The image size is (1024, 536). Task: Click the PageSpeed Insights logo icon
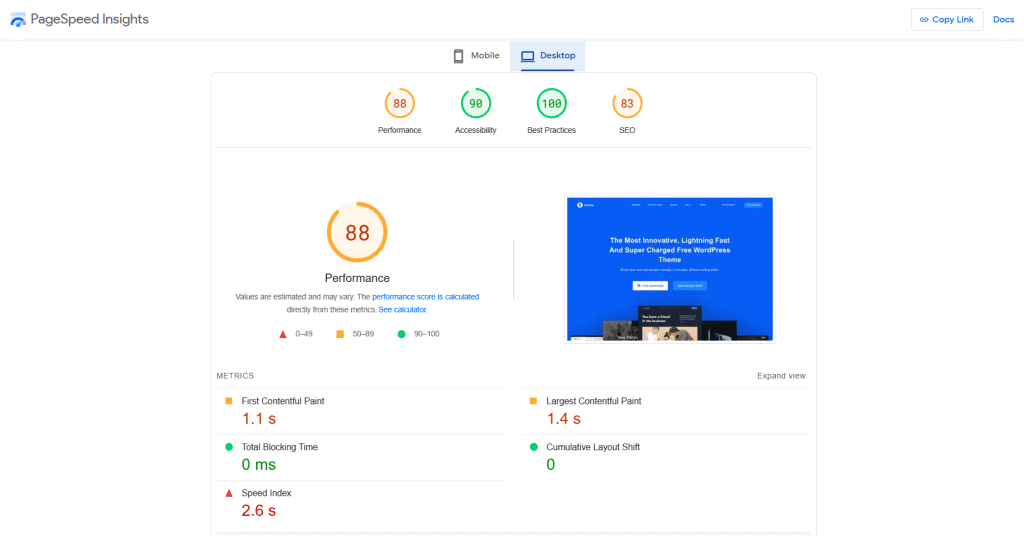pyautogui.click(x=19, y=19)
